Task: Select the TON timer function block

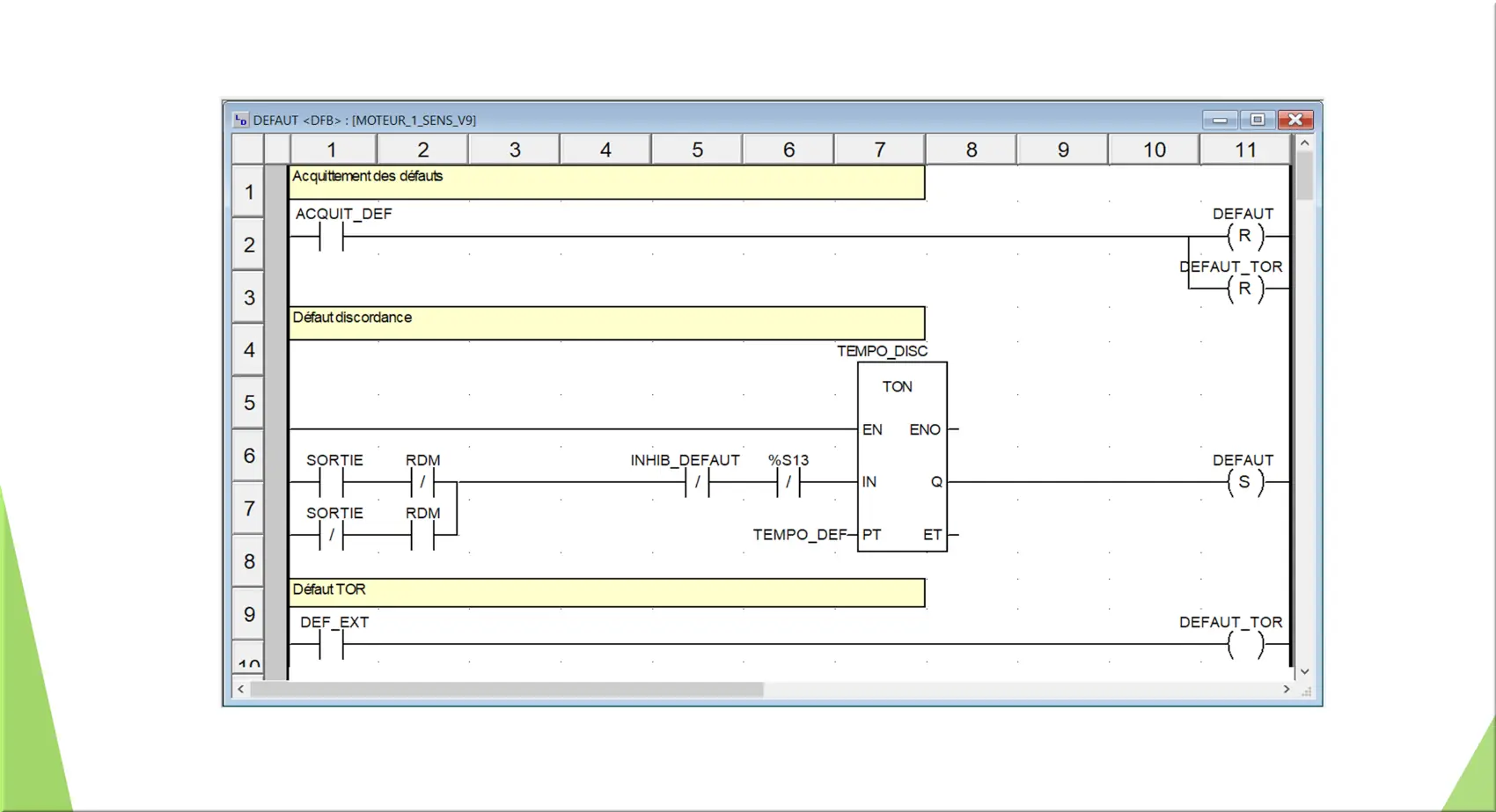Action: [902, 457]
